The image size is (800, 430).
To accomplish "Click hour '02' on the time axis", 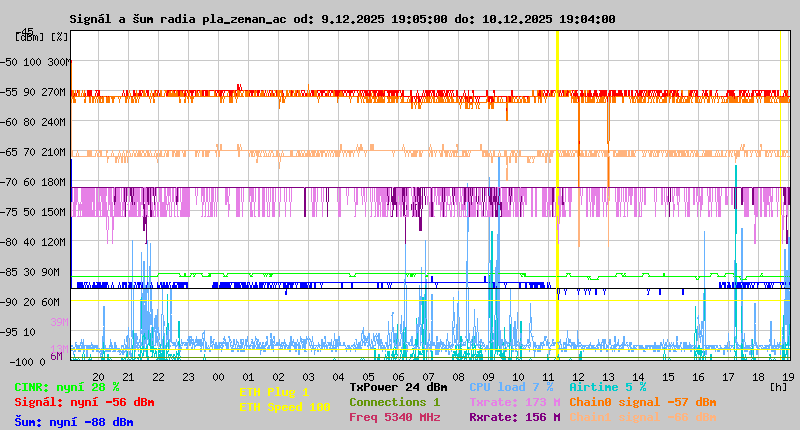I will 278,377.
